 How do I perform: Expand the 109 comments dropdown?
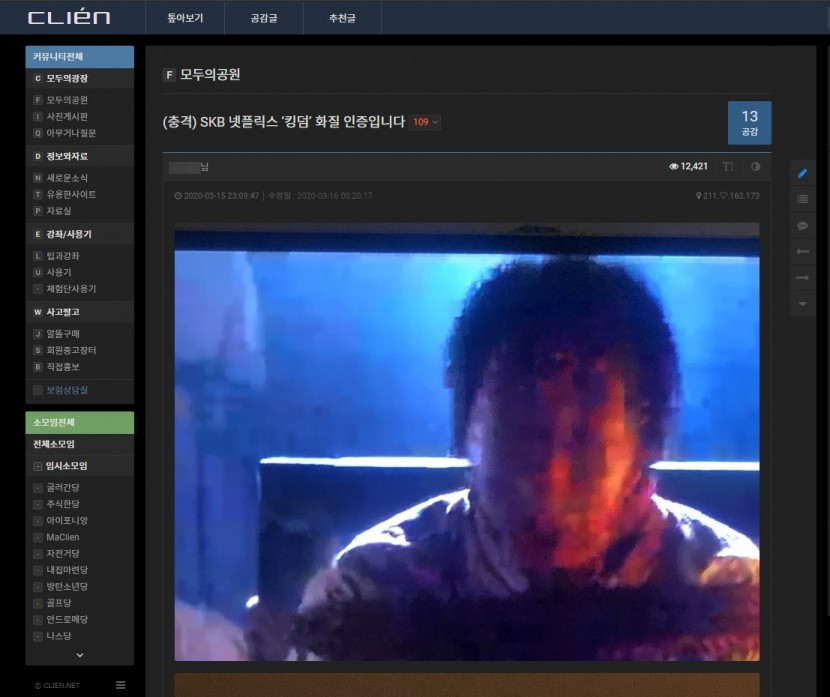tap(425, 122)
